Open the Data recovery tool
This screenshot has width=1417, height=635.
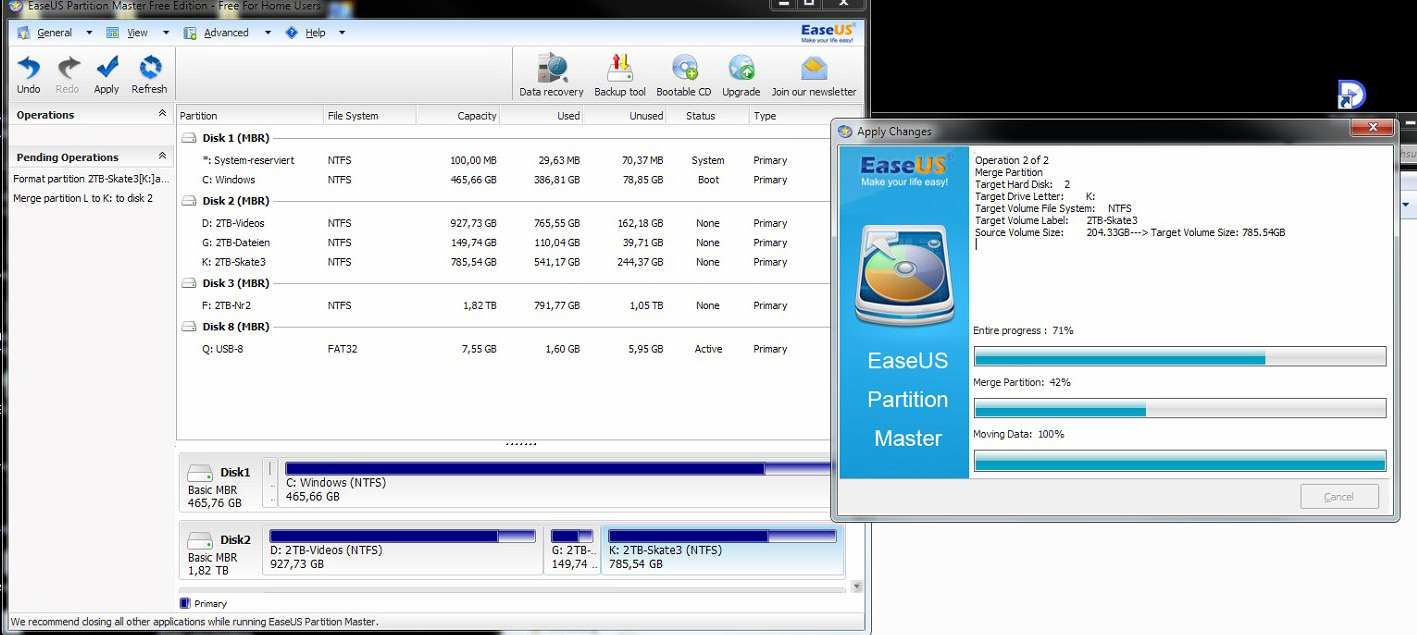(551, 68)
